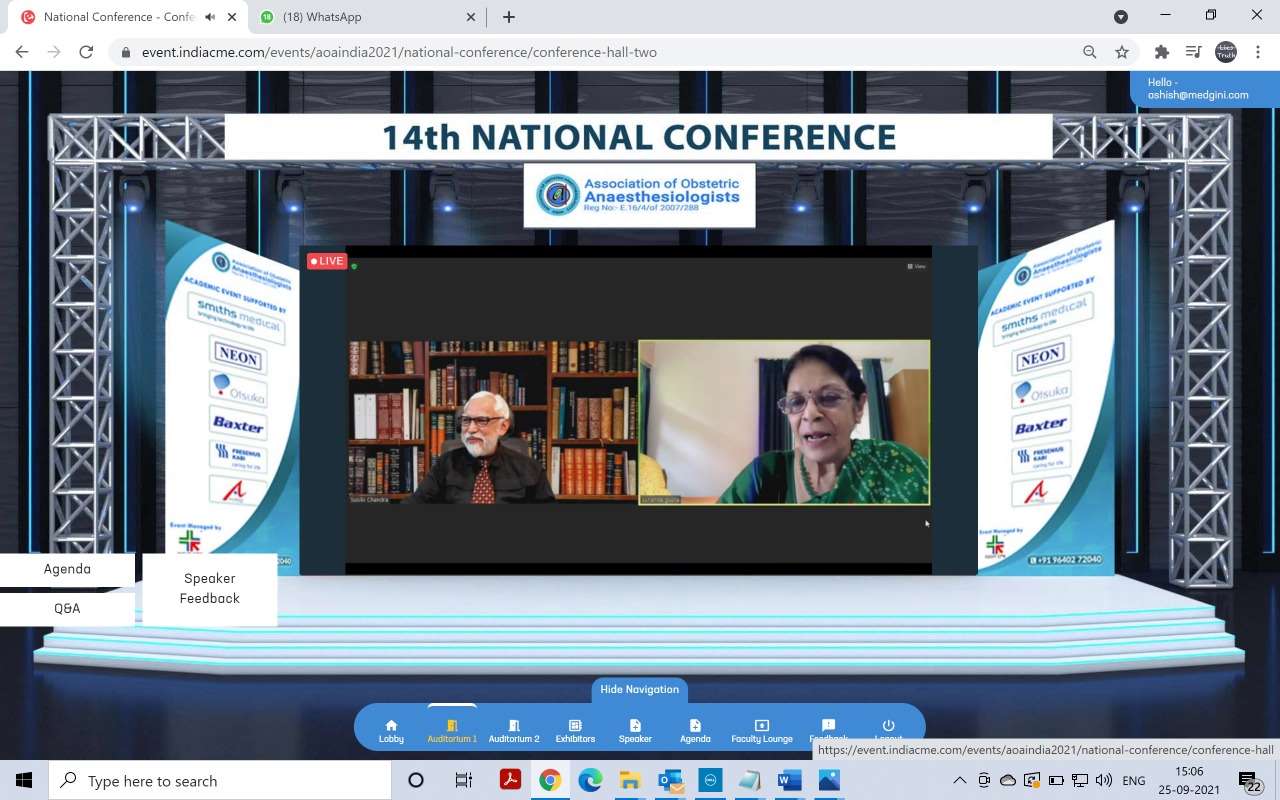Hide Navigation bar
The width and height of the screenshot is (1280, 800).
tap(639, 690)
